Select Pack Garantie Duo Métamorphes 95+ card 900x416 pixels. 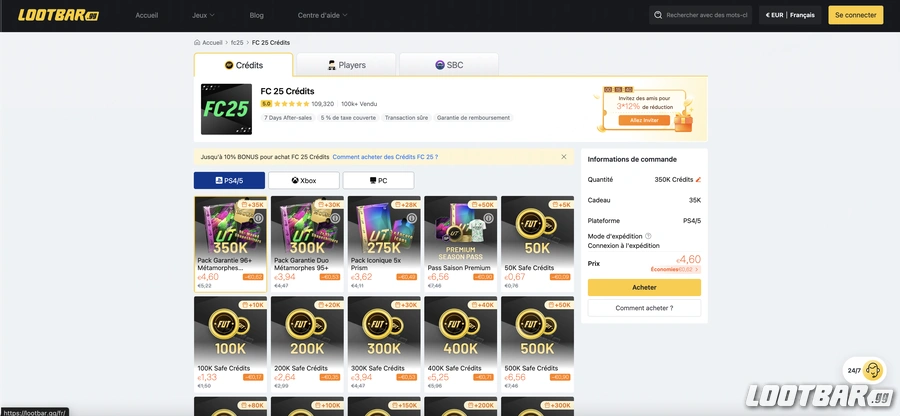307,244
